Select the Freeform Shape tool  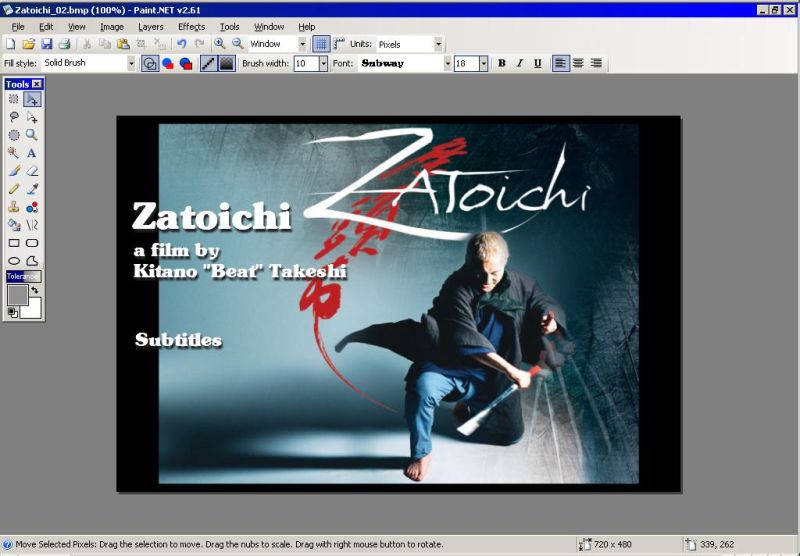pyautogui.click(x=32, y=261)
